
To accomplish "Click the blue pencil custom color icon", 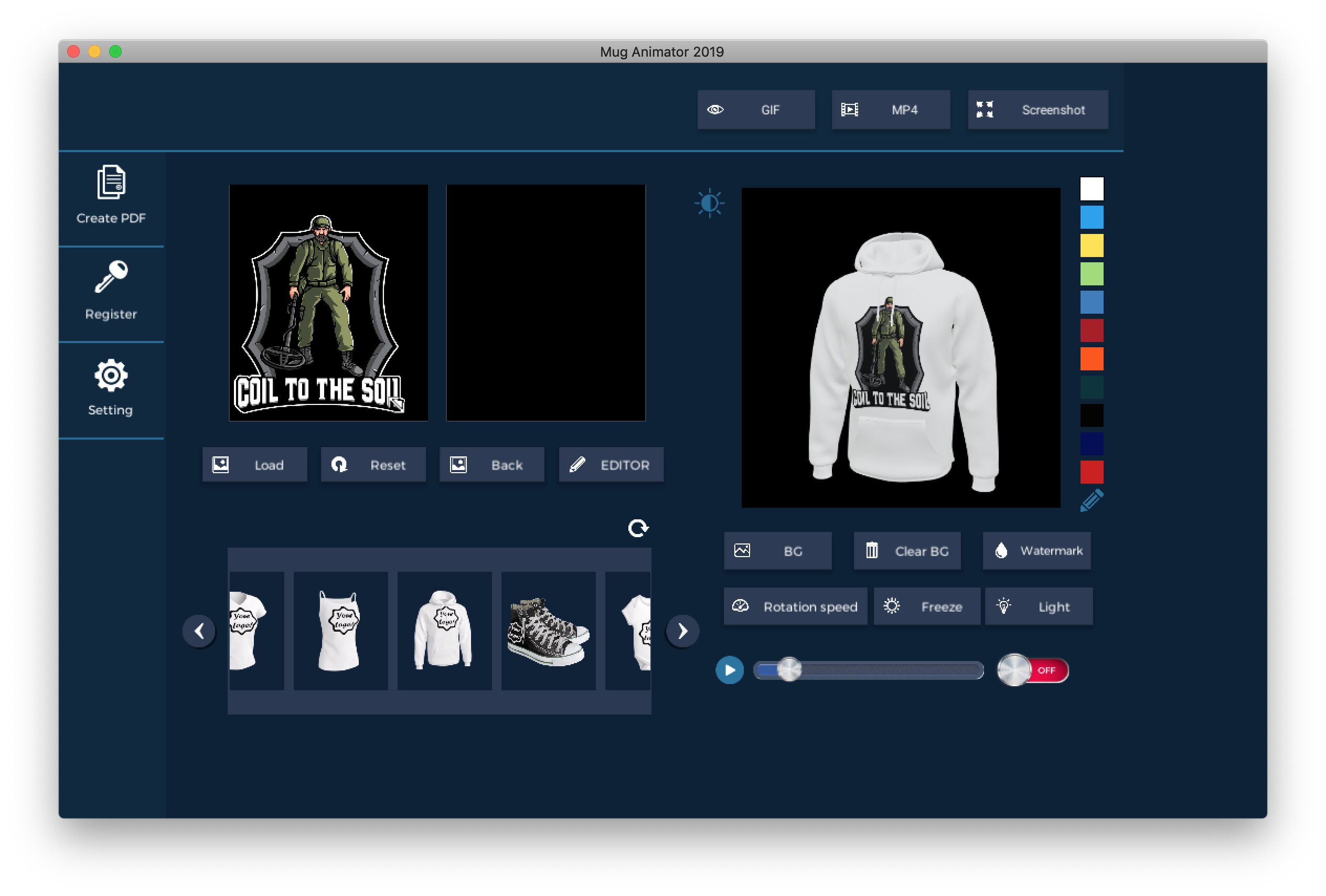I will [x=1091, y=500].
